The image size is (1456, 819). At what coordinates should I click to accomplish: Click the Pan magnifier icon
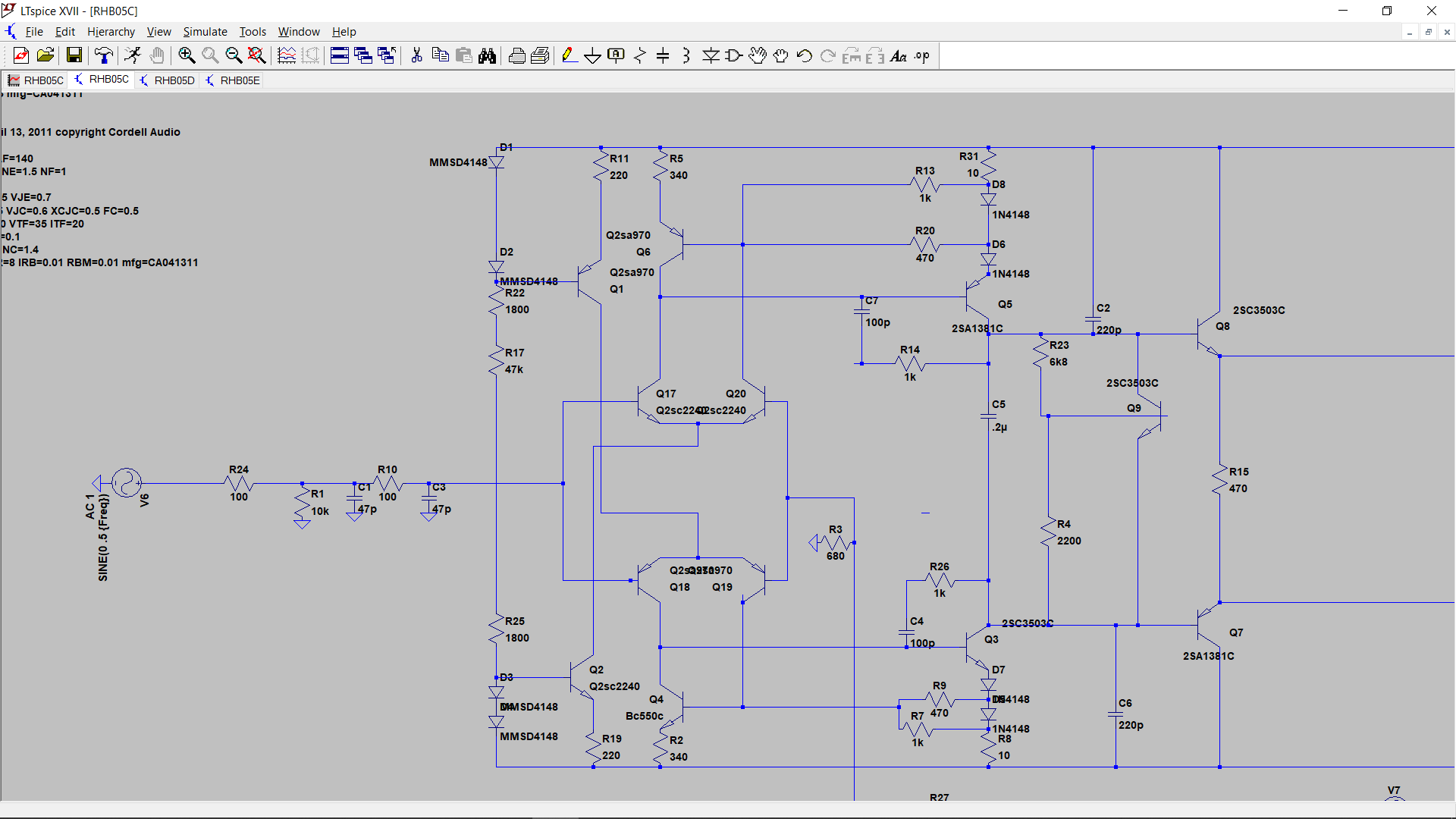(x=210, y=55)
